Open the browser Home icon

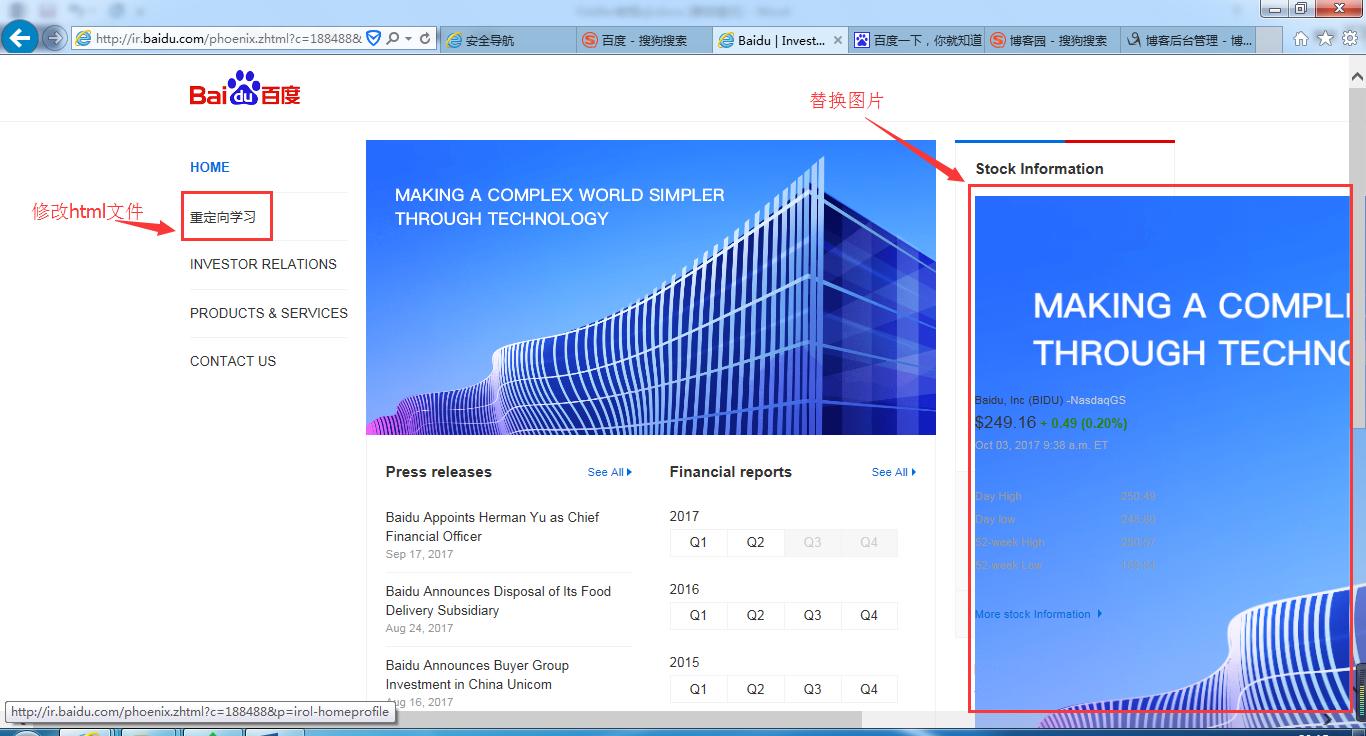click(1301, 39)
